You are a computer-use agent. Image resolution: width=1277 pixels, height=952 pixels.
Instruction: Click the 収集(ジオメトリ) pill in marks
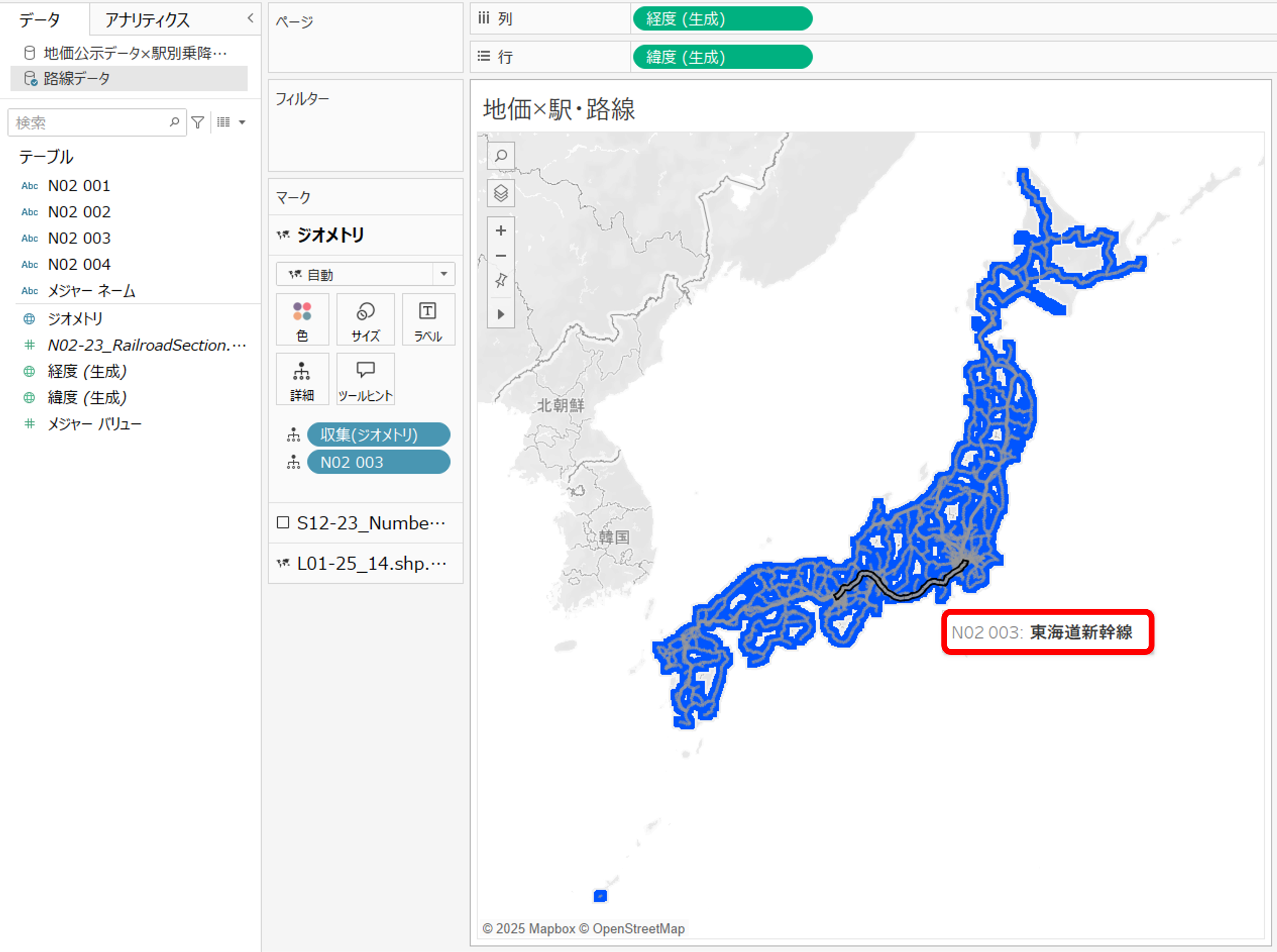pyautogui.click(x=378, y=435)
